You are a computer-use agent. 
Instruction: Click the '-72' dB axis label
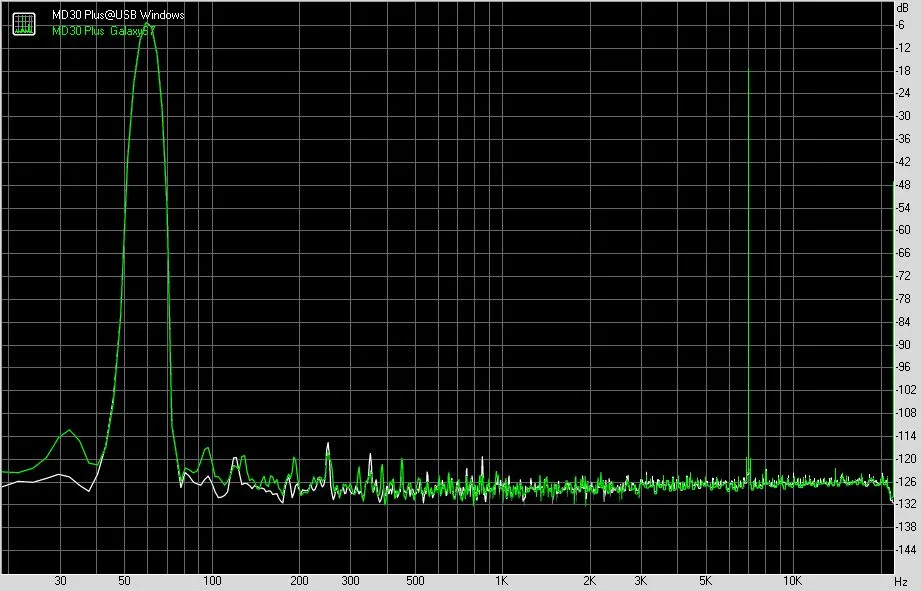point(903,276)
